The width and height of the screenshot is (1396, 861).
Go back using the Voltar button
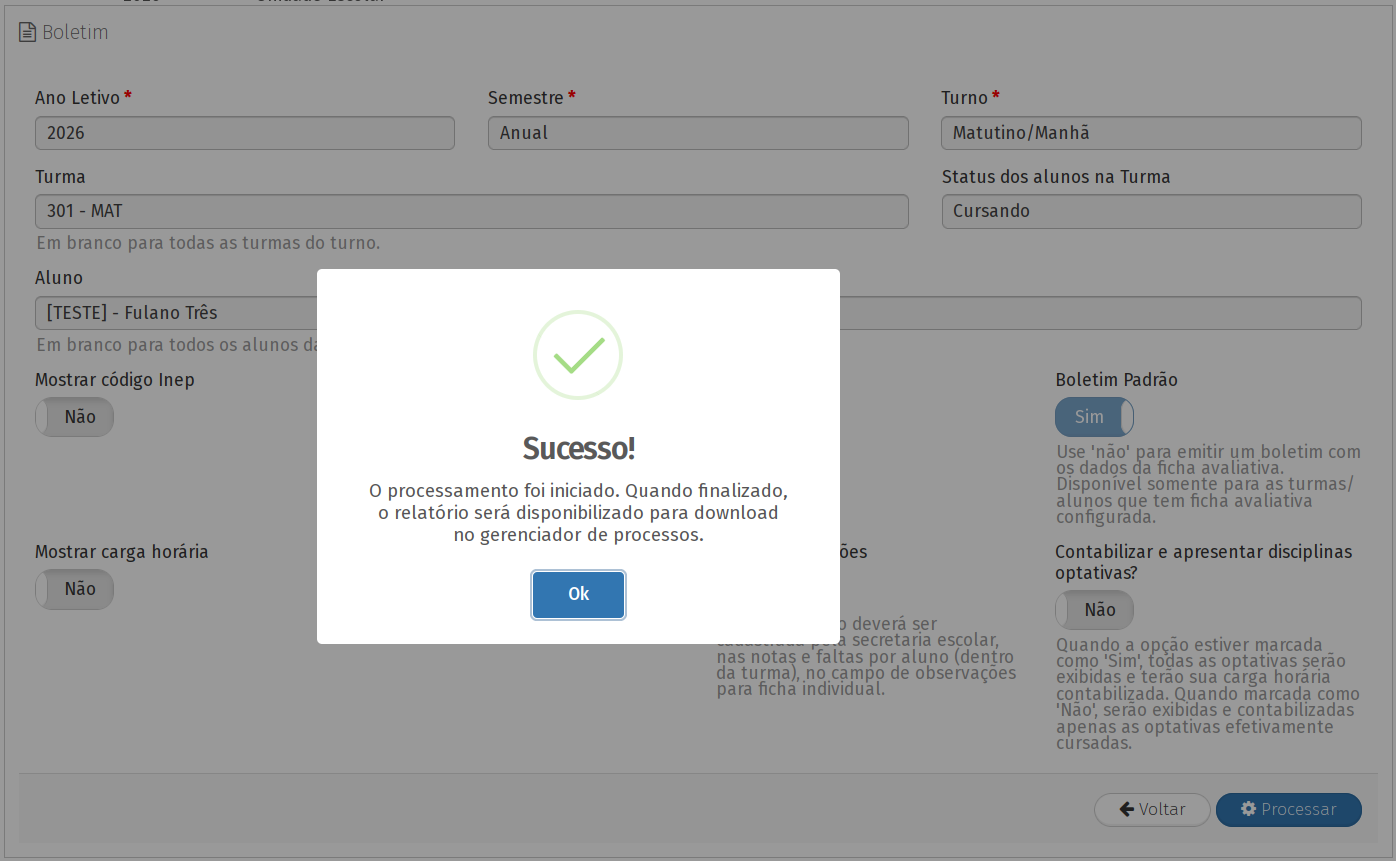pos(1152,810)
